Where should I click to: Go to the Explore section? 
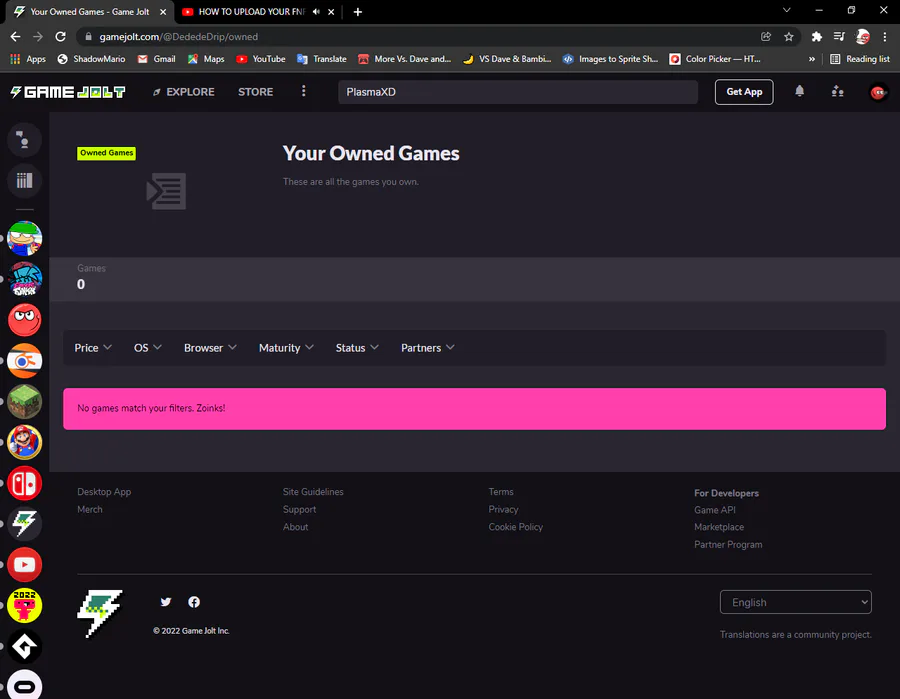pyautogui.click(x=184, y=92)
